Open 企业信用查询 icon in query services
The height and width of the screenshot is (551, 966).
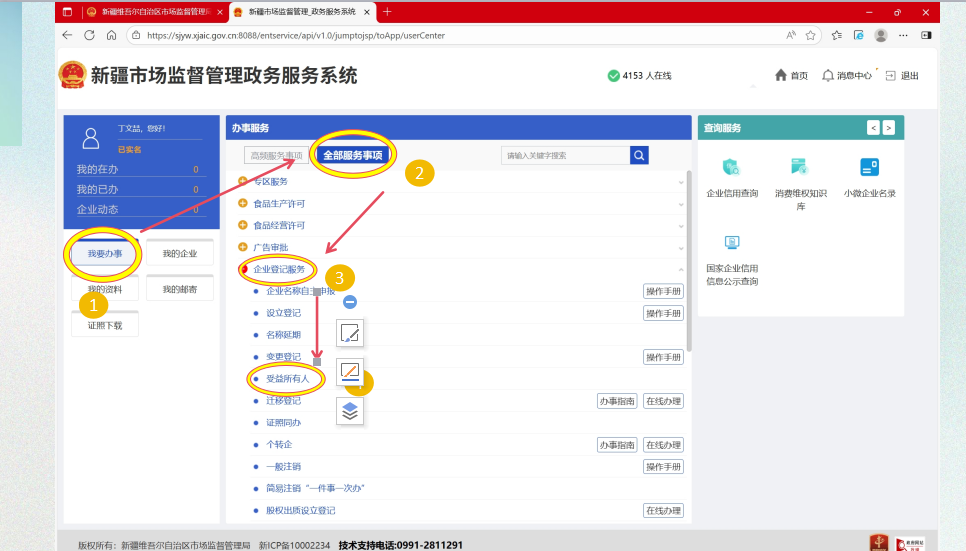click(732, 168)
